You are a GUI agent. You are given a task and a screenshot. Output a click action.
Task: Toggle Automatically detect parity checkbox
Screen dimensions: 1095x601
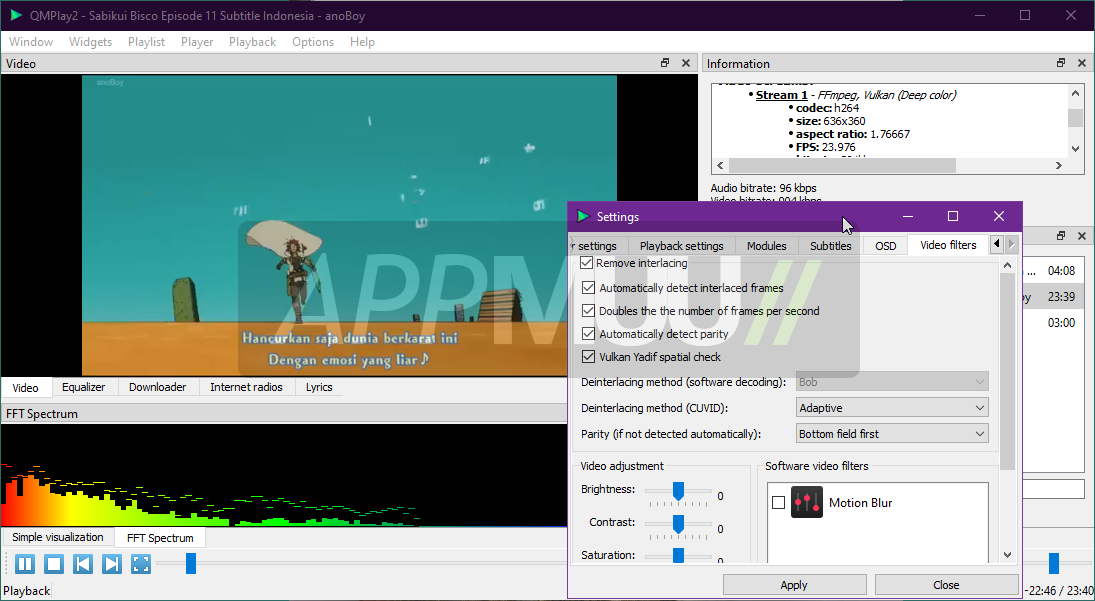589,334
